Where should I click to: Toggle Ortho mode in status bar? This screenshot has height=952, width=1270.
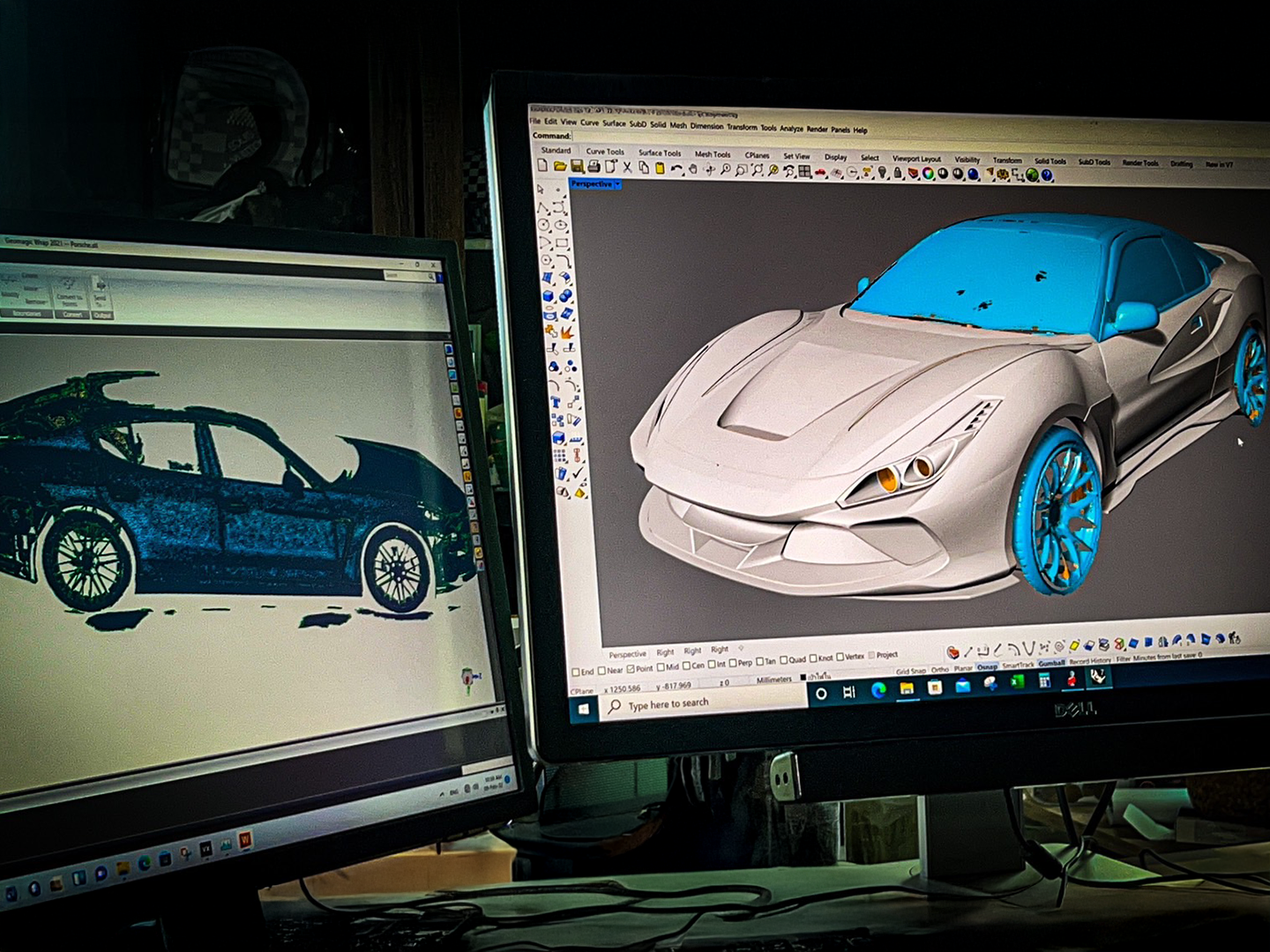(940, 669)
